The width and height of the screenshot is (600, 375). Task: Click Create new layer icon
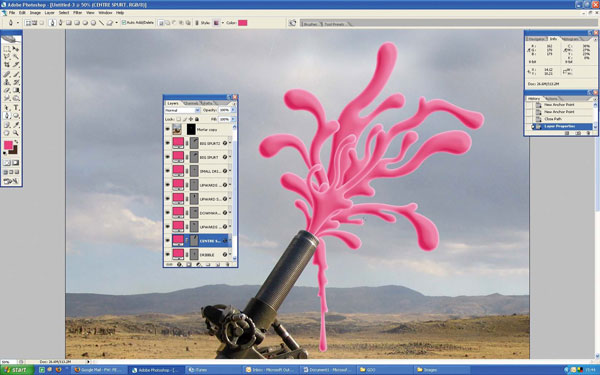point(218,264)
